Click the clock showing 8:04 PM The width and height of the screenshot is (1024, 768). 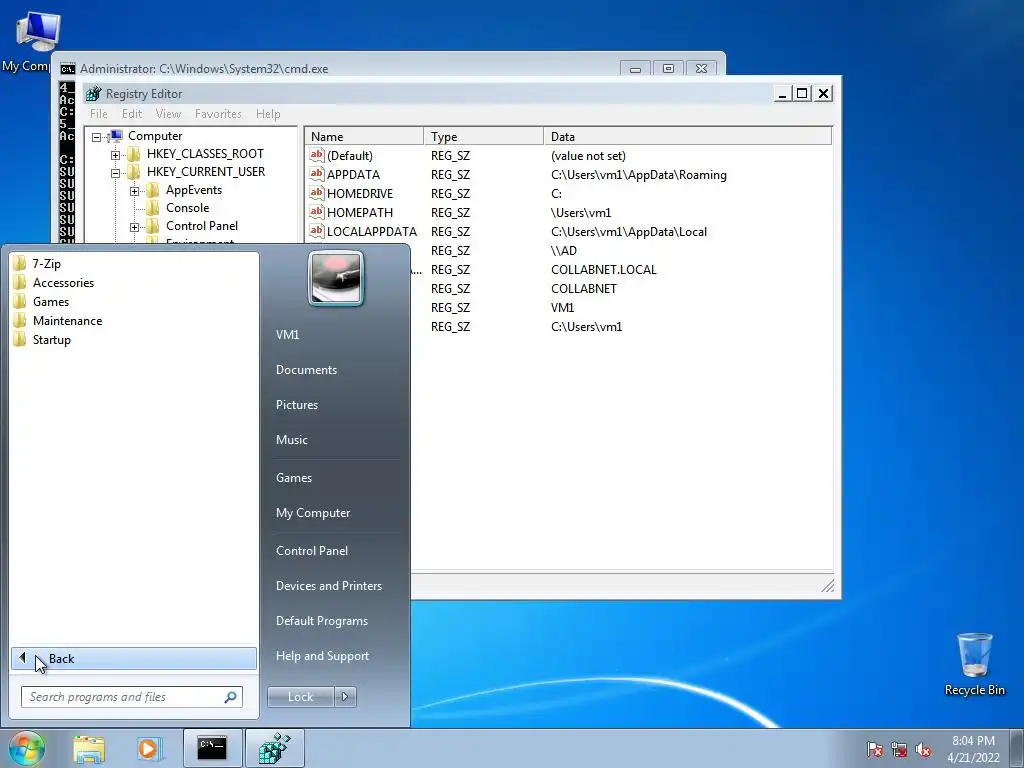973,741
